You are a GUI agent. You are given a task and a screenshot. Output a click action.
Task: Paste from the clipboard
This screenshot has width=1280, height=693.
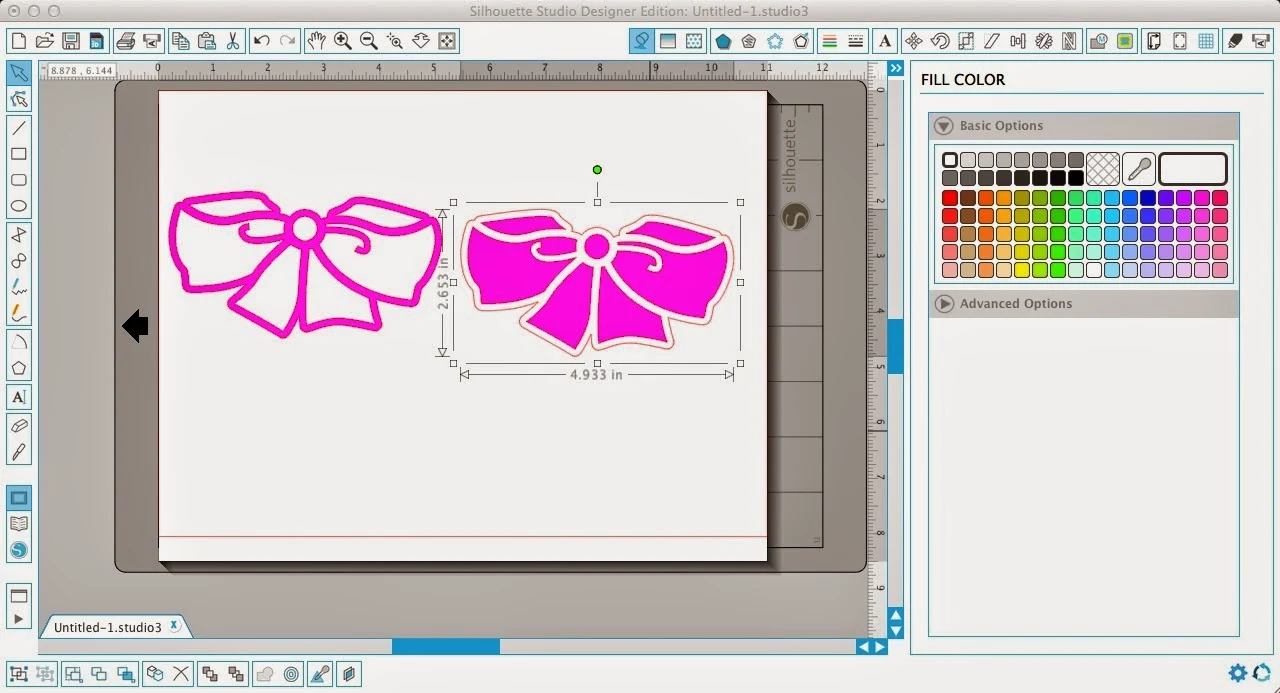coord(208,41)
